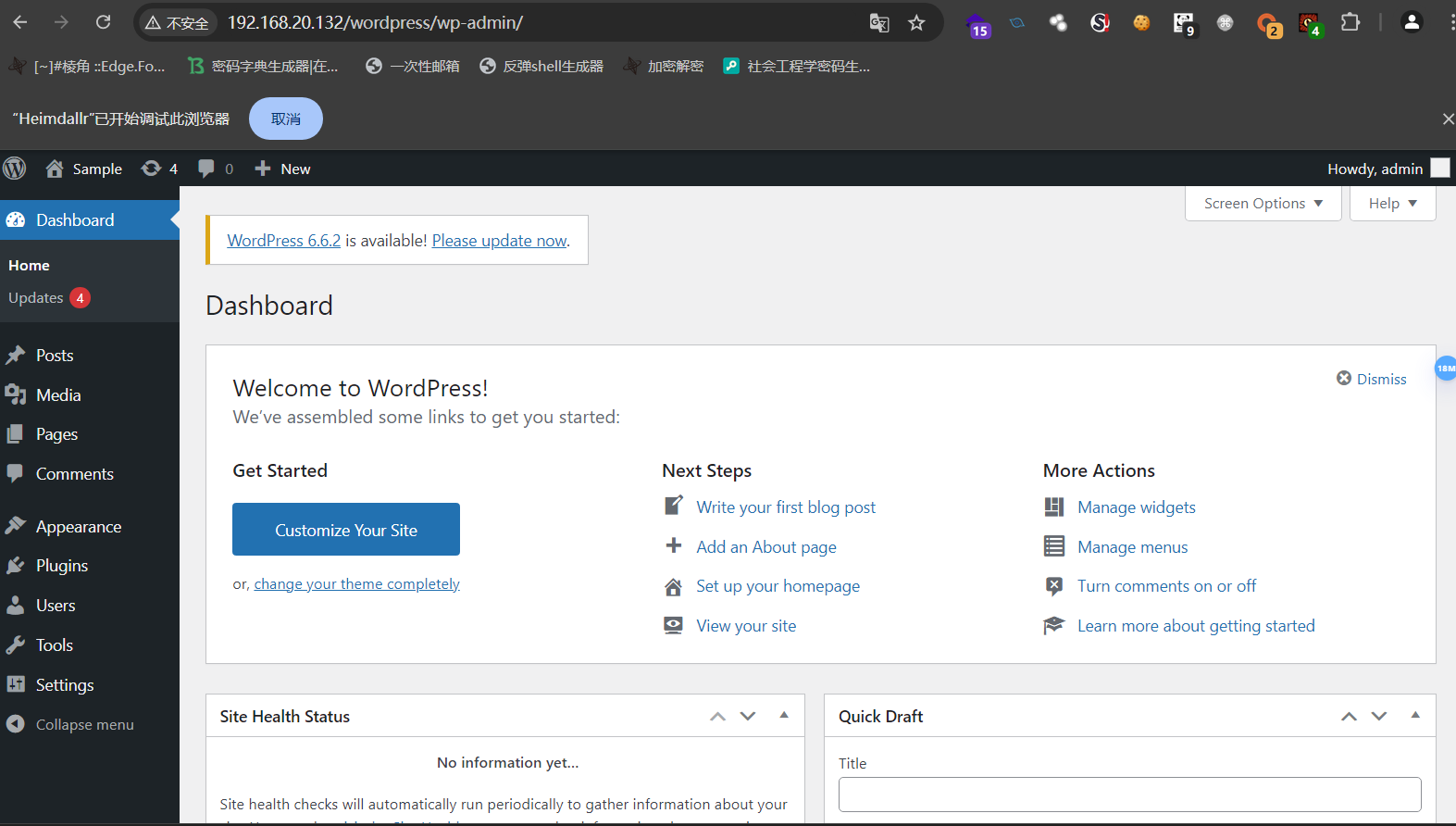1456x826 pixels.
Task: Select Home submenu item
Action: (30, 266)
